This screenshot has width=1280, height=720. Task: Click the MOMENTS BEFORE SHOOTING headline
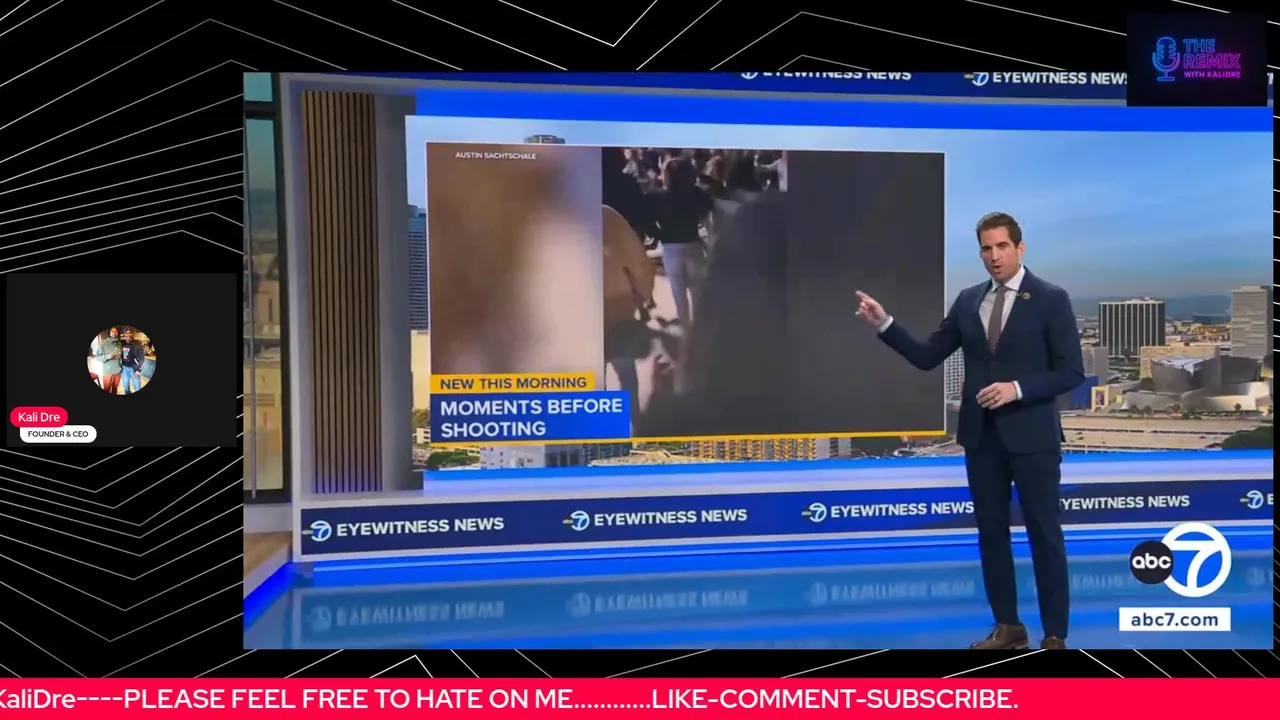coord(531,417)
